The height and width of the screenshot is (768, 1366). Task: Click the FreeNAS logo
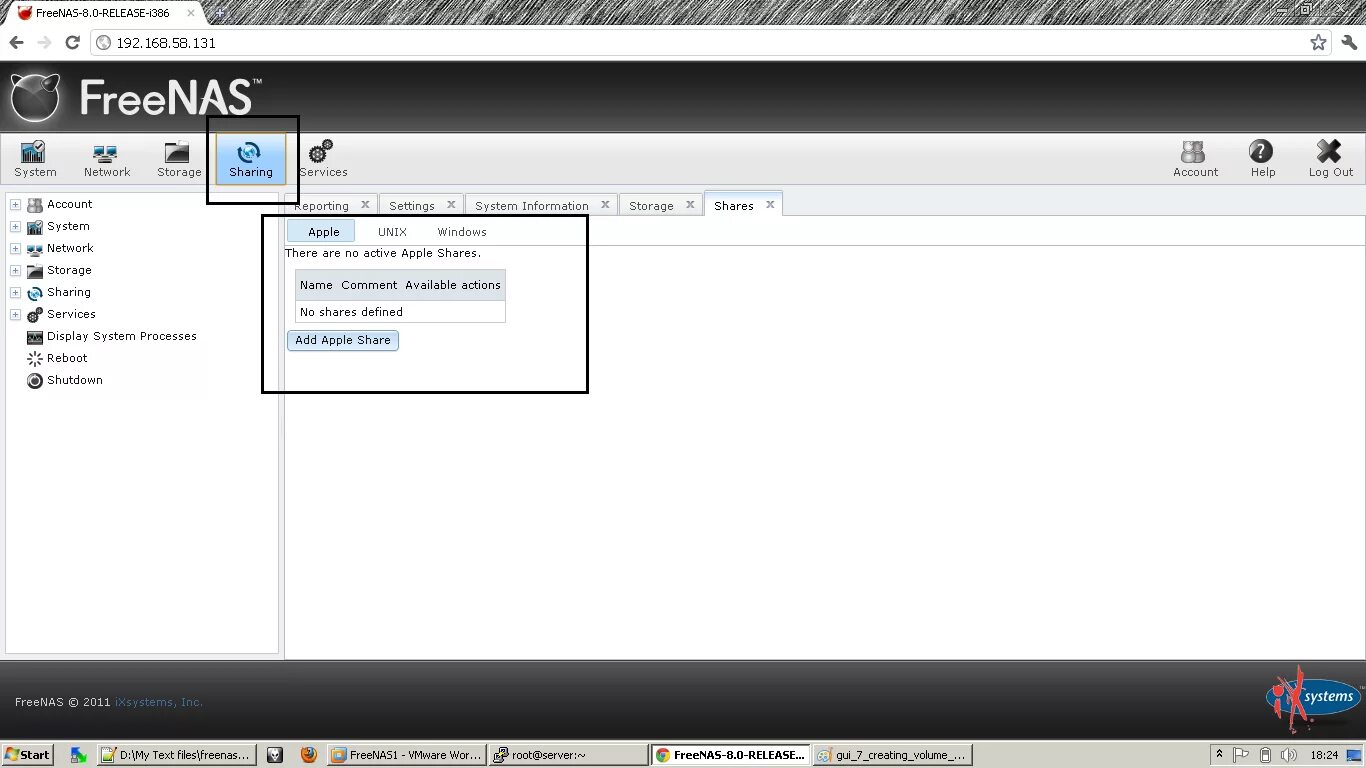click(x=135, y=97)
